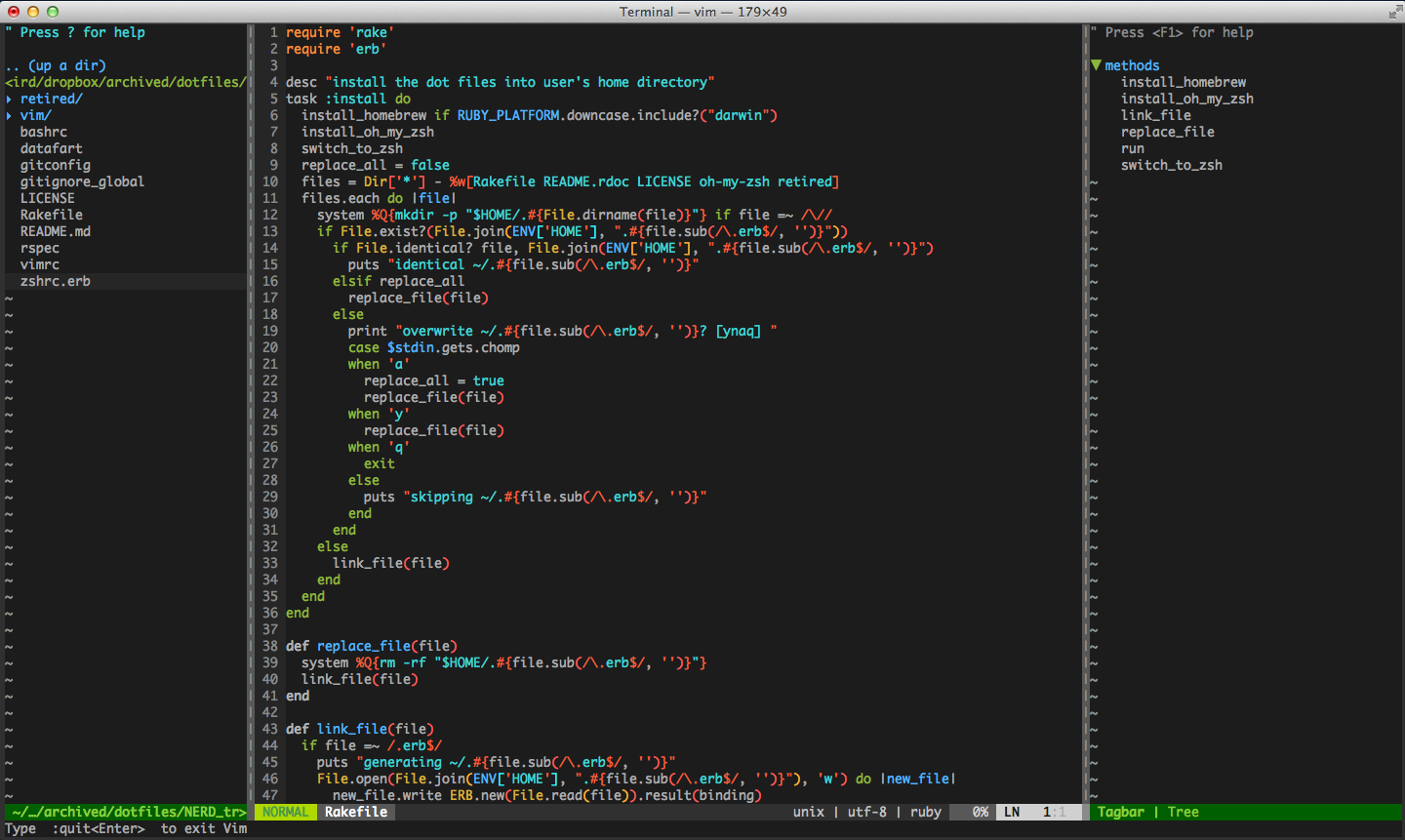Select rspec in the file tree
The width and height of the screenshot is (1405, 840).
coord(40,248)
